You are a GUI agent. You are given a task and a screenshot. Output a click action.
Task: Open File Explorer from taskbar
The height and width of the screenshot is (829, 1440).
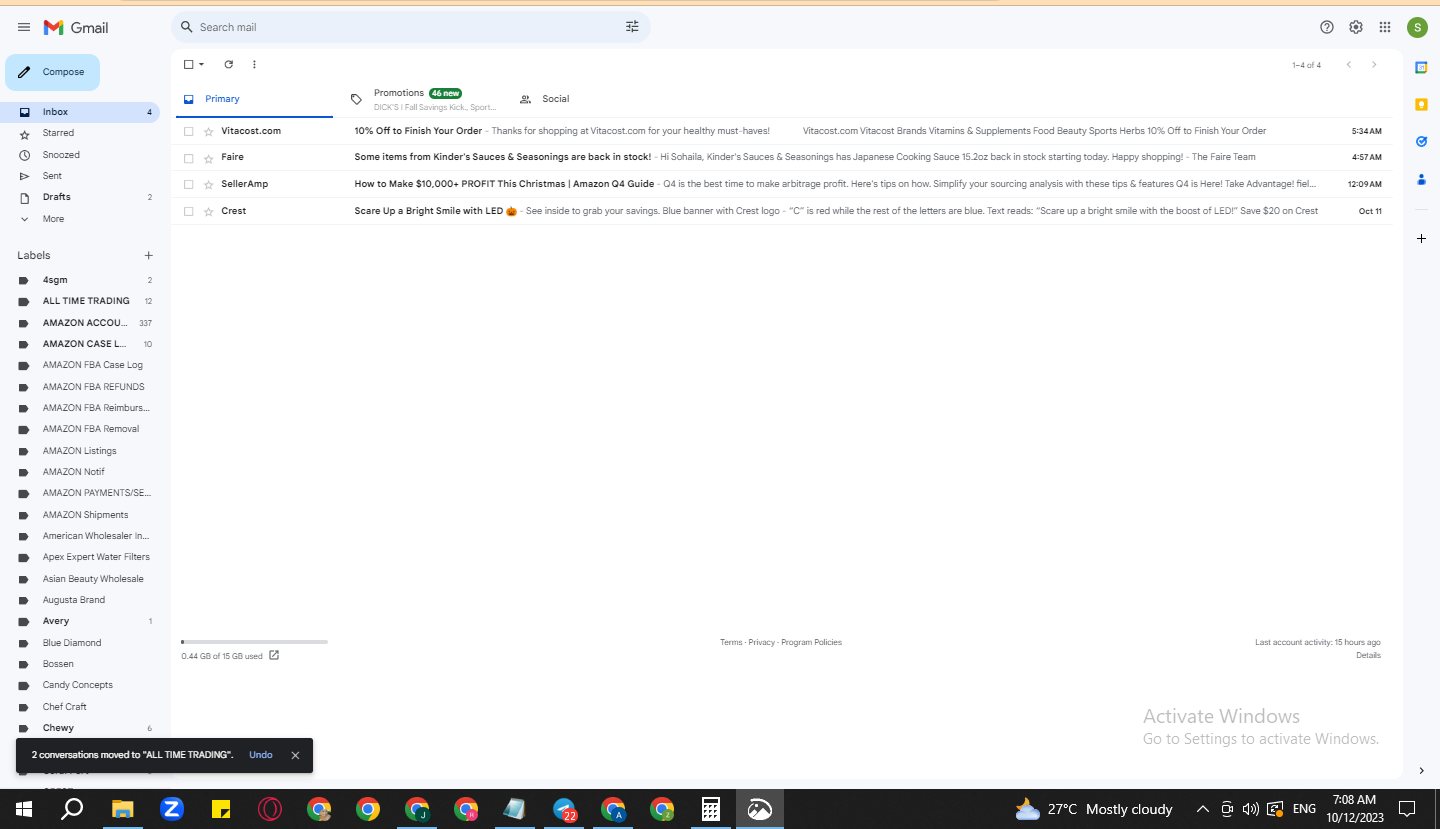(x=122, y=808)
